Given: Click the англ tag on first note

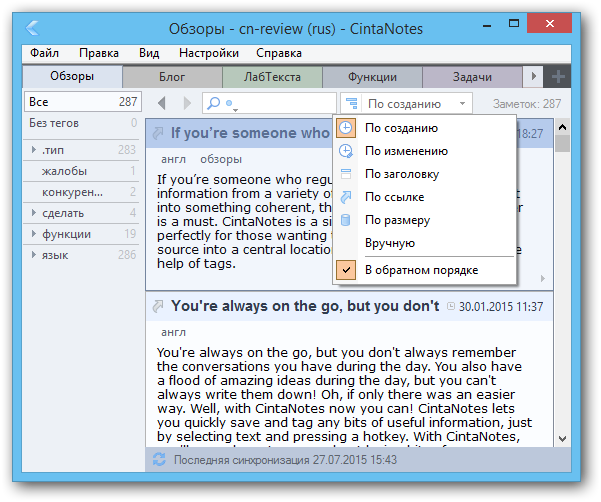Looking at the screenshot, I should [x=173, y=159].
